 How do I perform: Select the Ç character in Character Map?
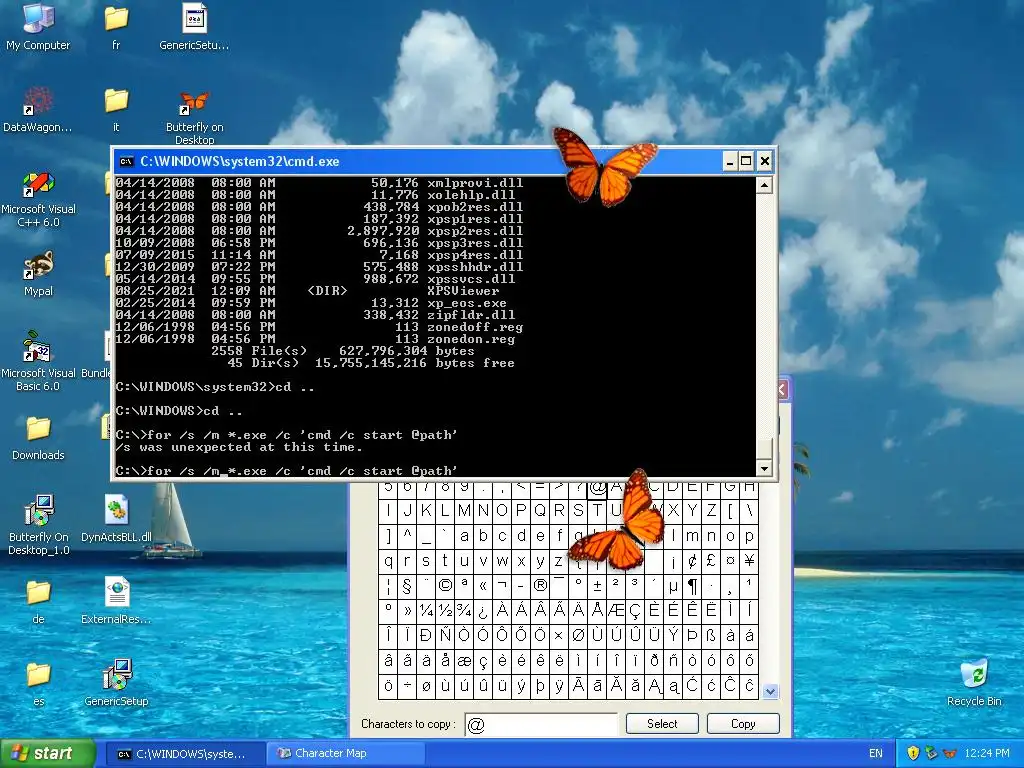pos(634,610)
